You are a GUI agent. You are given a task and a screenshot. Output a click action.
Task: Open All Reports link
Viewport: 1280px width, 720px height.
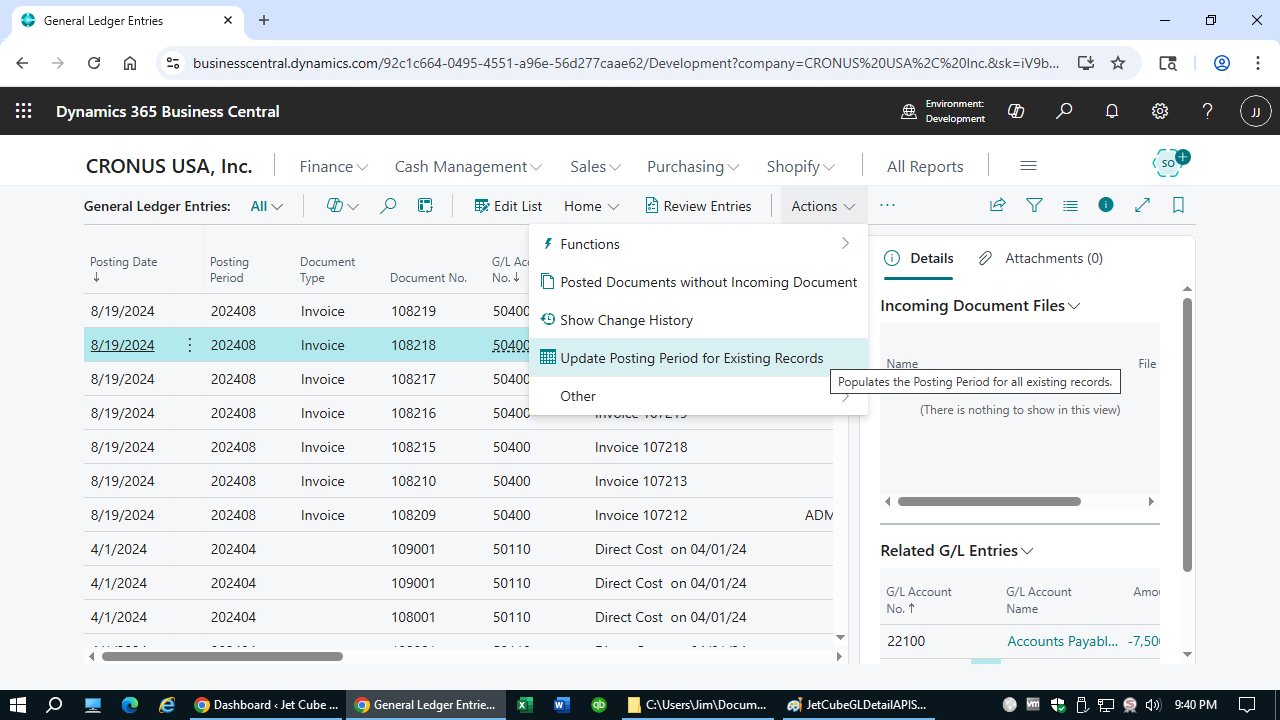tap(925, 166)
